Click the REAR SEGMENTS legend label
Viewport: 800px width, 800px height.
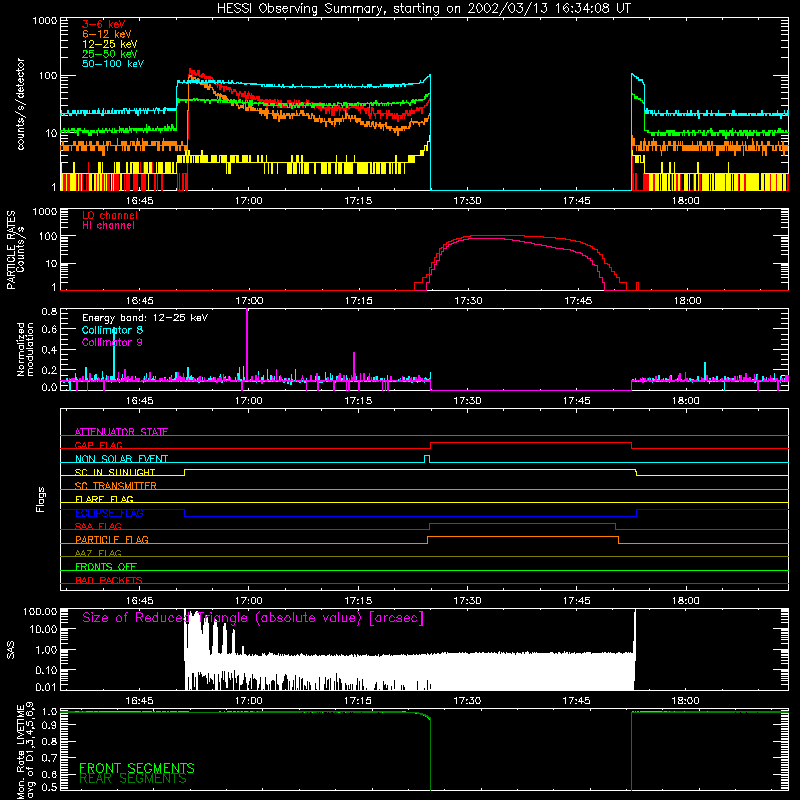pyautogui.click(x=133, y=778)
